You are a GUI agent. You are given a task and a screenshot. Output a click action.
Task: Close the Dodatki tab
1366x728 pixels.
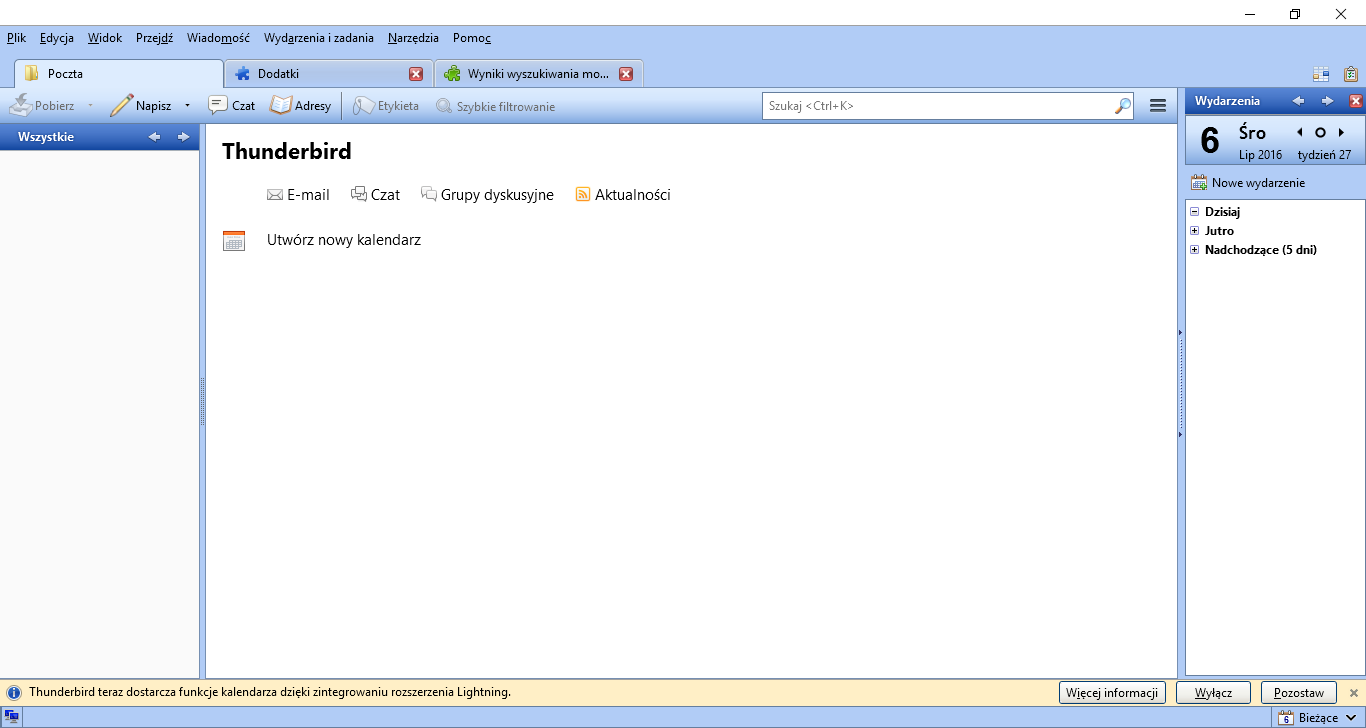click(416, 73)
